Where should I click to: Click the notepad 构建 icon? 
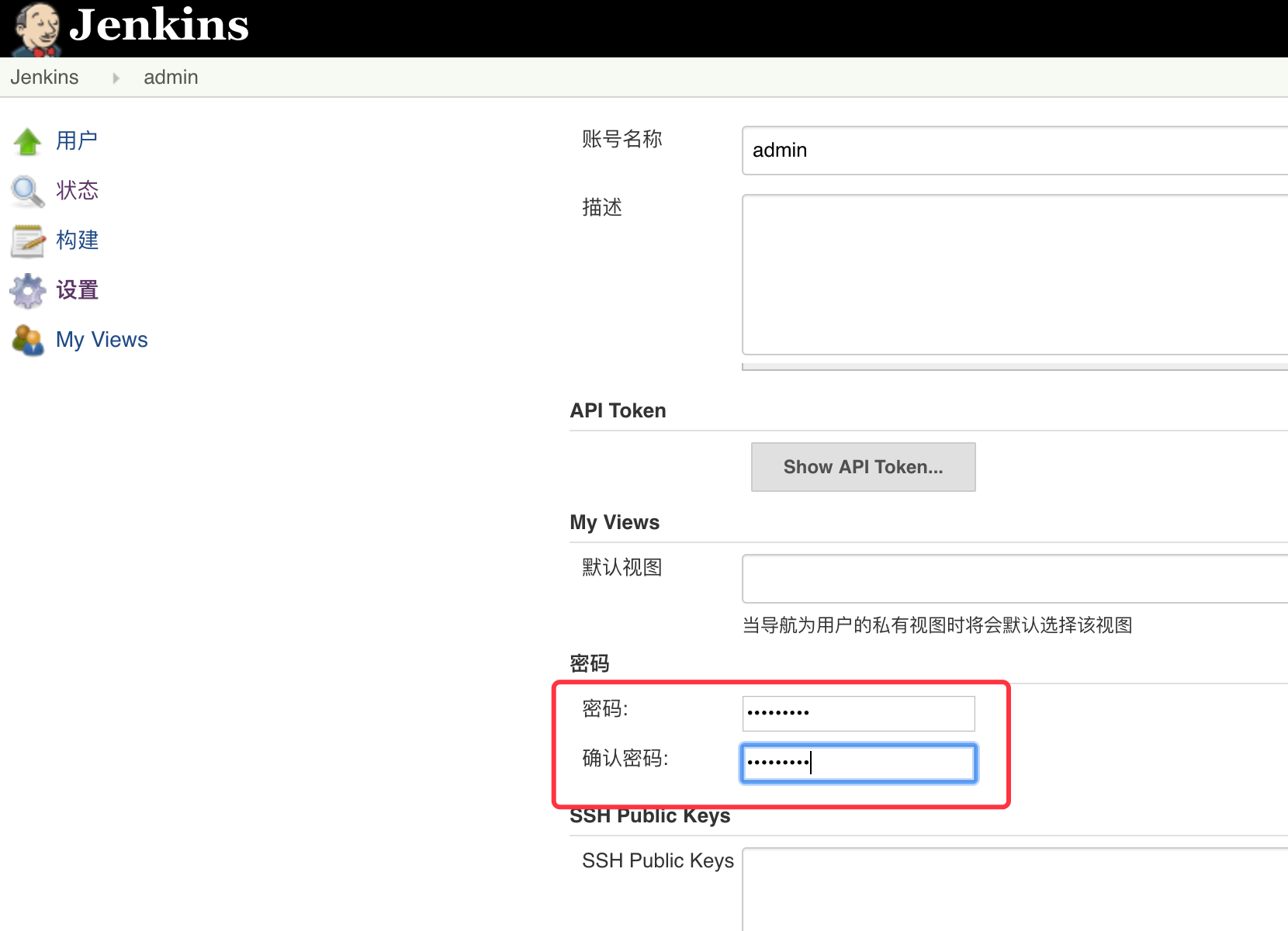28,241
